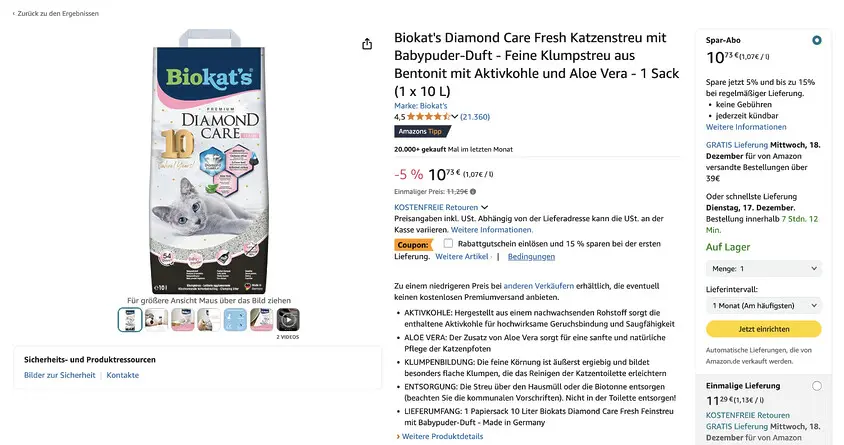Open the star rating chevron popover
The image size is (844, 445).
coord(455,117)
